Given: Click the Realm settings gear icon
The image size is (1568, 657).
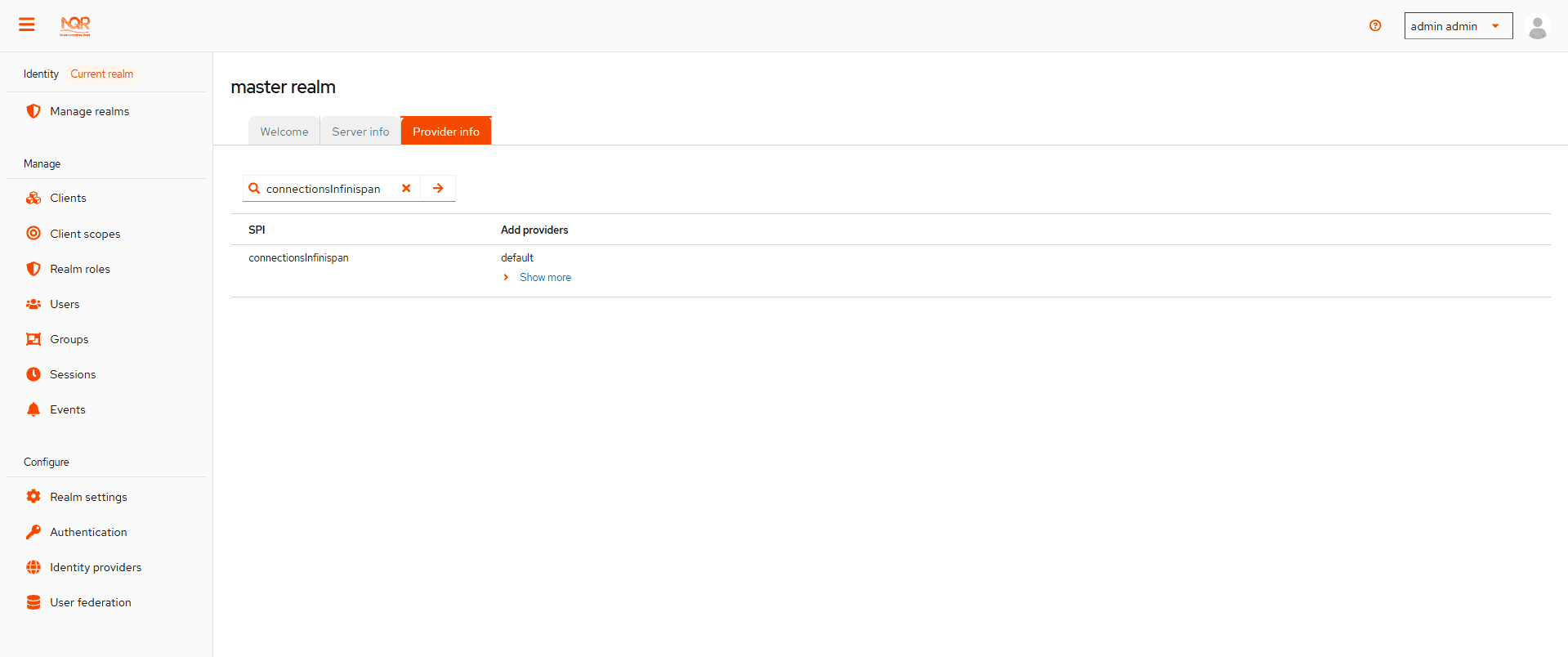Looking at the screenshot, I should pyautogui.click(x=34, y=496).
